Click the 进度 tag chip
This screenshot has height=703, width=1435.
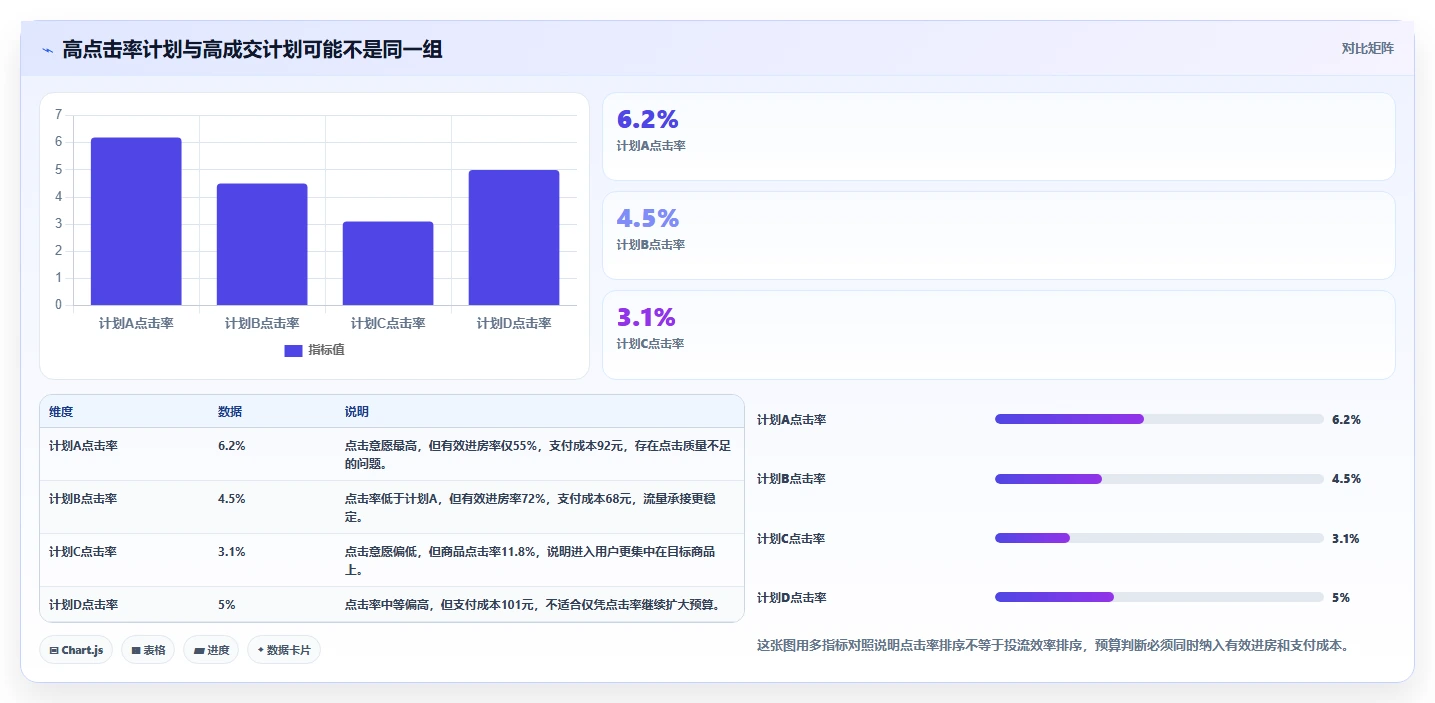(x=211, y=650)
